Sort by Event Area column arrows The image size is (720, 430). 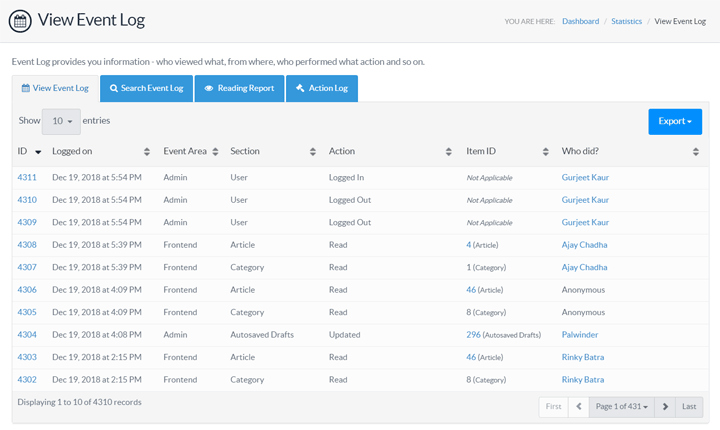tap(215, 152)
